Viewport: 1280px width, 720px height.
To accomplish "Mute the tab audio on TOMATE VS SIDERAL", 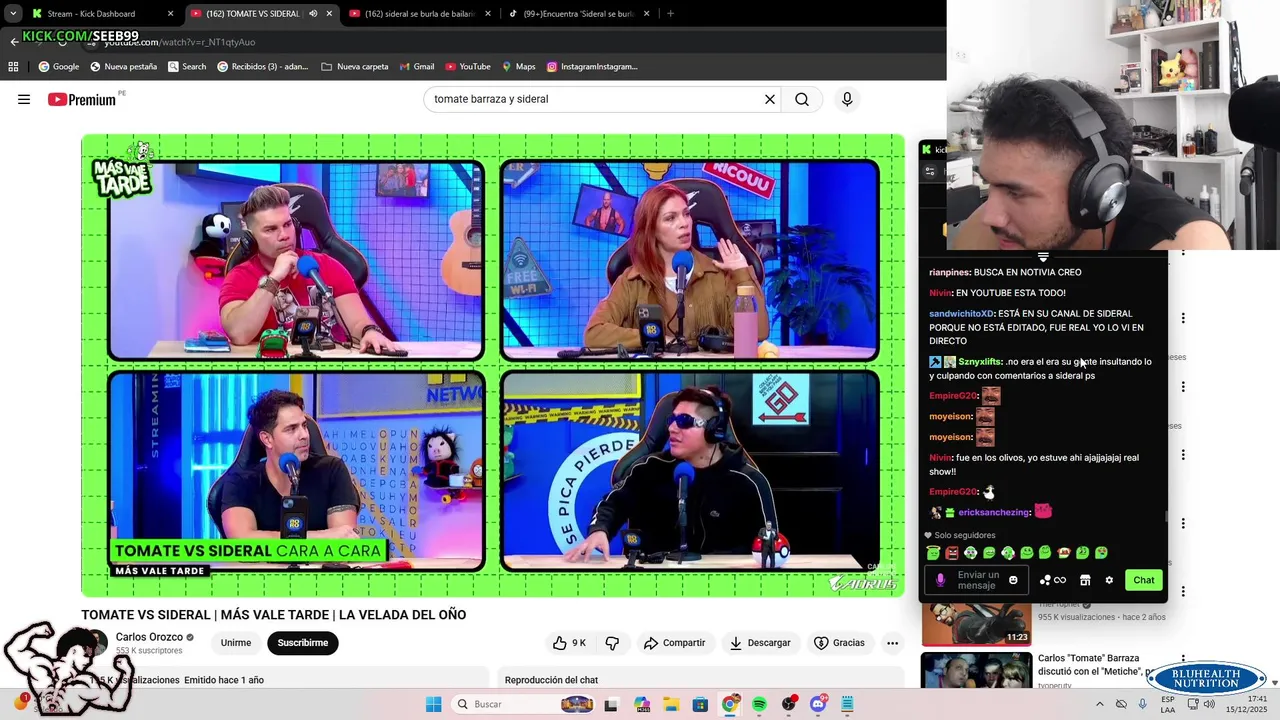I will click(x=313, y=14).
